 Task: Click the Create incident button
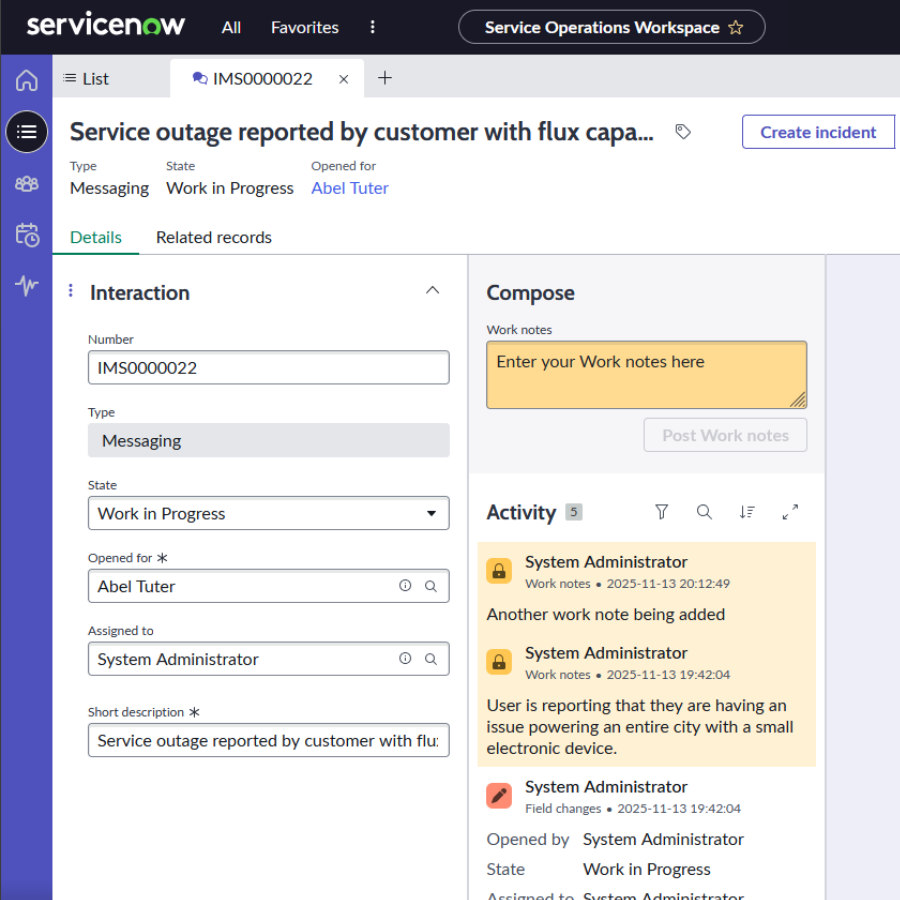click(x=818, y=132)
